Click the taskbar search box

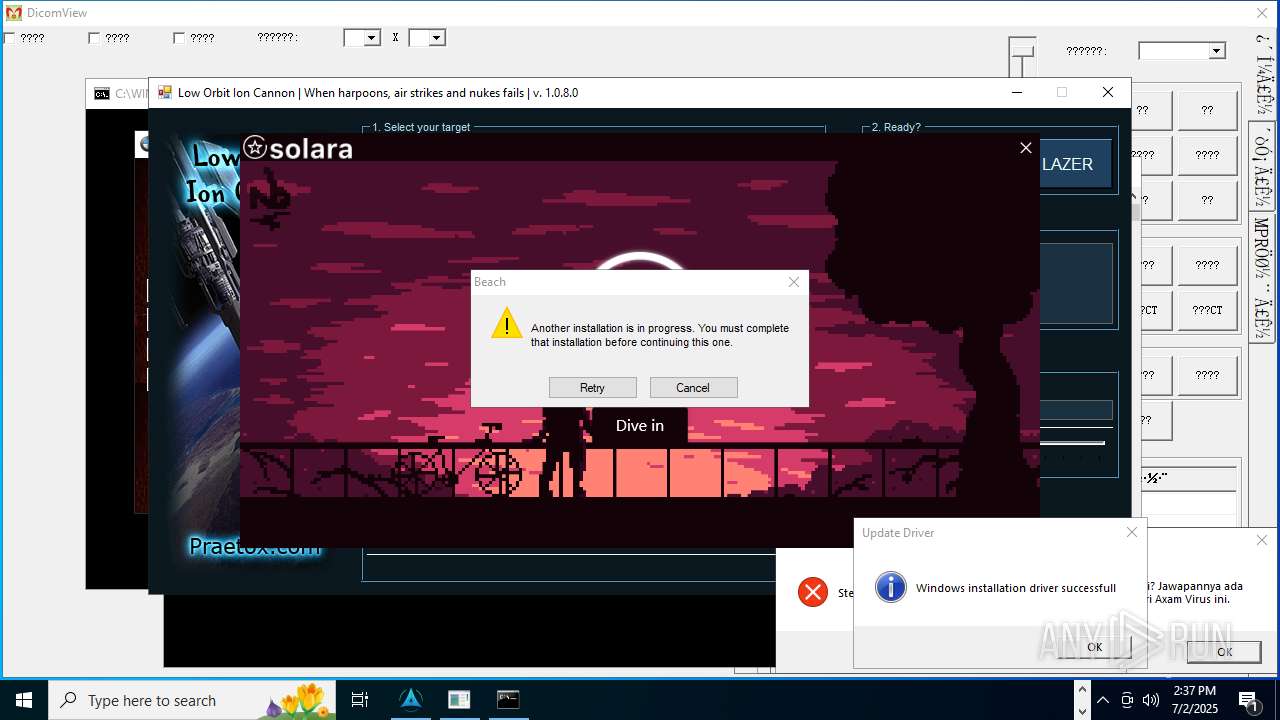point(192,700)
